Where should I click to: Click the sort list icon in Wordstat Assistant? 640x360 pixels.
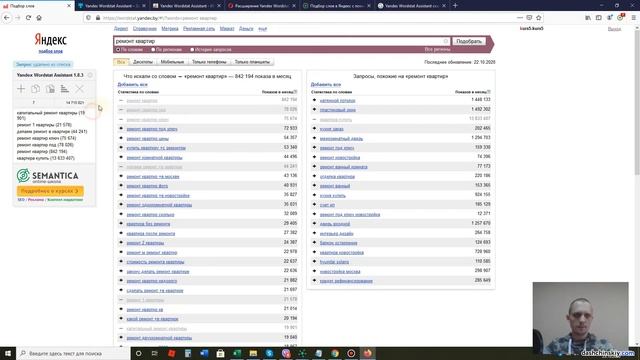pos(64,89)
